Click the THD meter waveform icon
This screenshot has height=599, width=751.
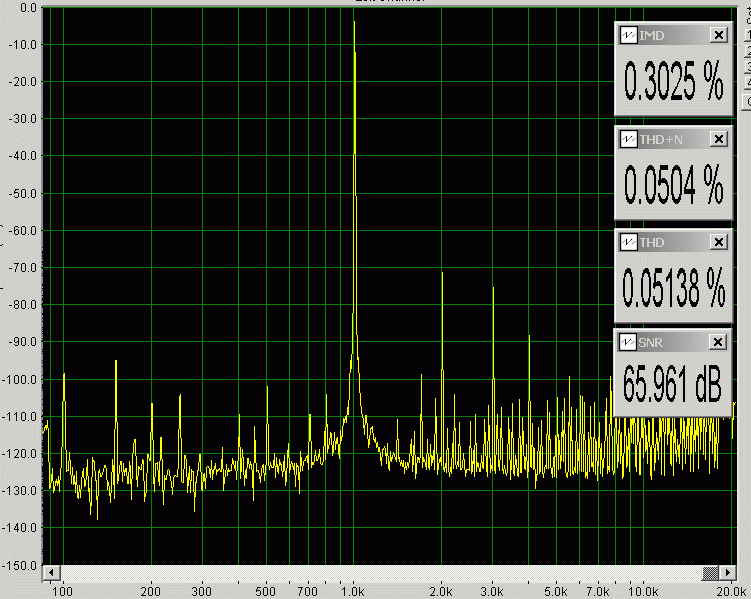pyautogui.click(x=628, y=242)
